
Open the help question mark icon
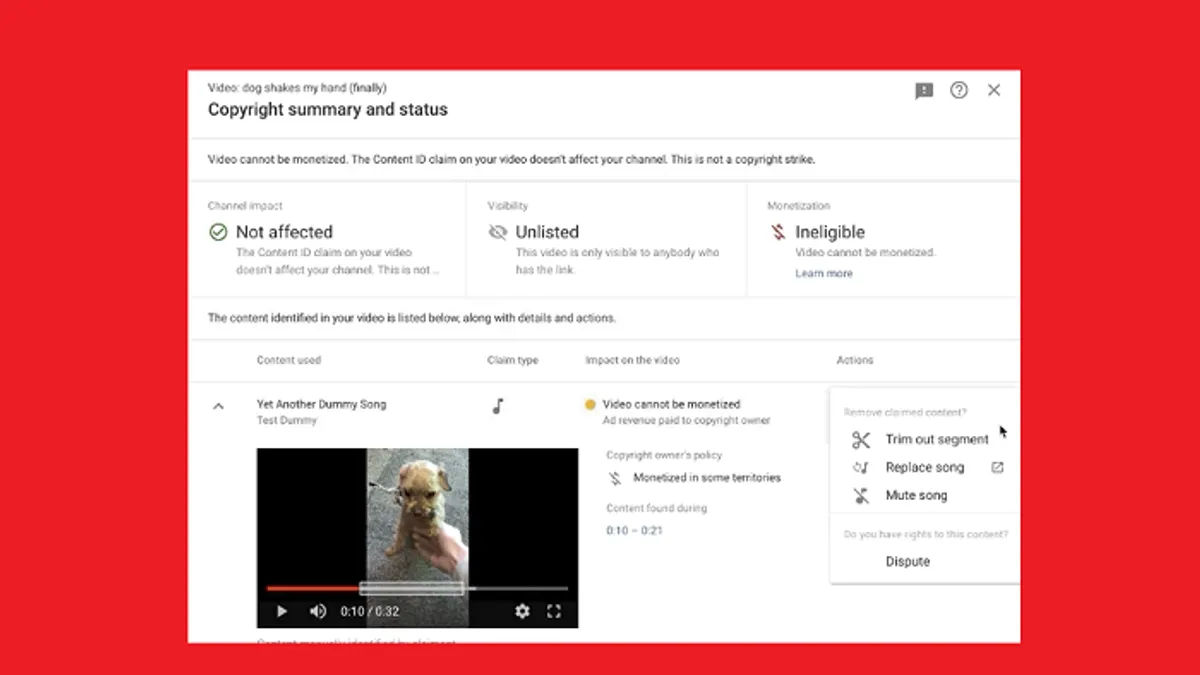[x=959, y=90]
